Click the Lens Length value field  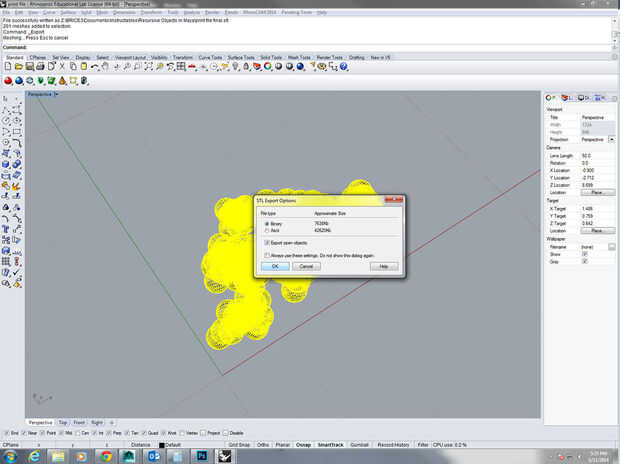click(x=597, y=155)
